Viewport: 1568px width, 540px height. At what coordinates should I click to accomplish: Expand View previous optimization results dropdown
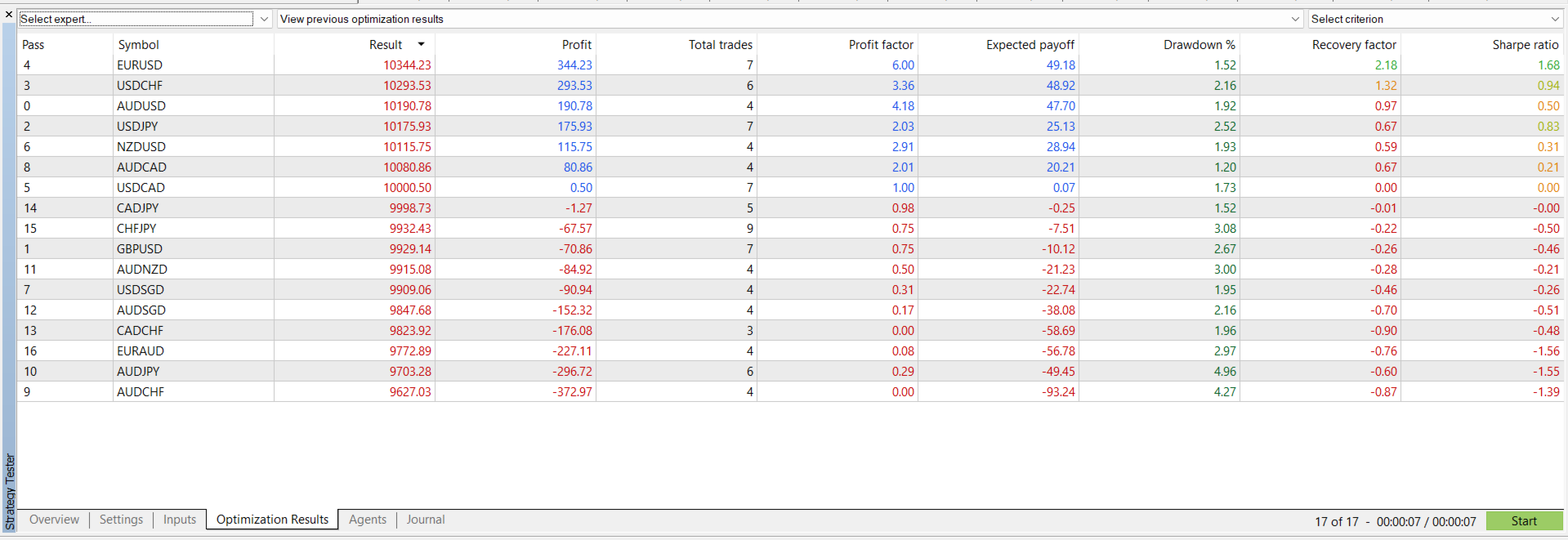1295,19
